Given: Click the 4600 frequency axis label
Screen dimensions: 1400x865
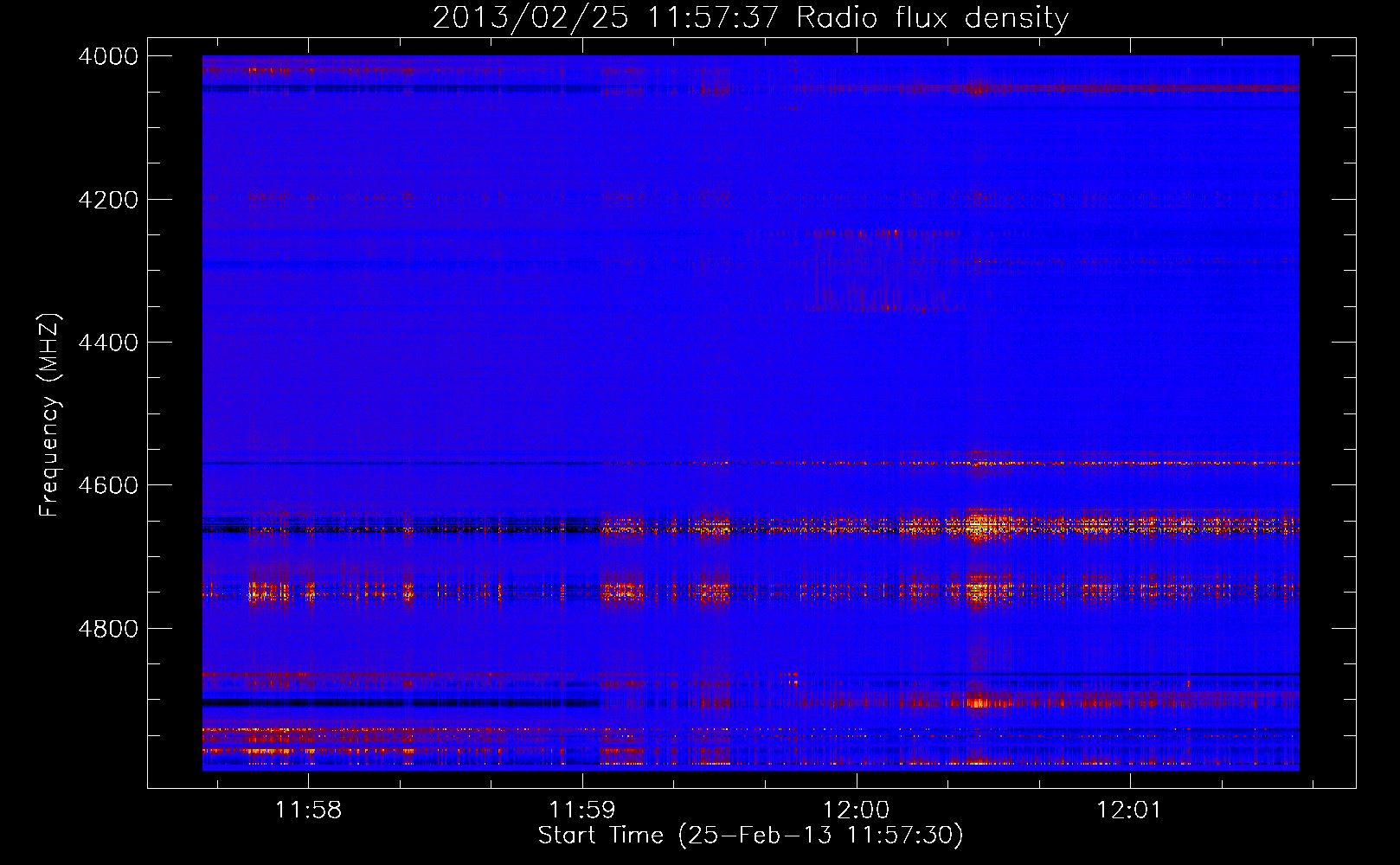Looking at the screenshot, I should tap(108, 485).
